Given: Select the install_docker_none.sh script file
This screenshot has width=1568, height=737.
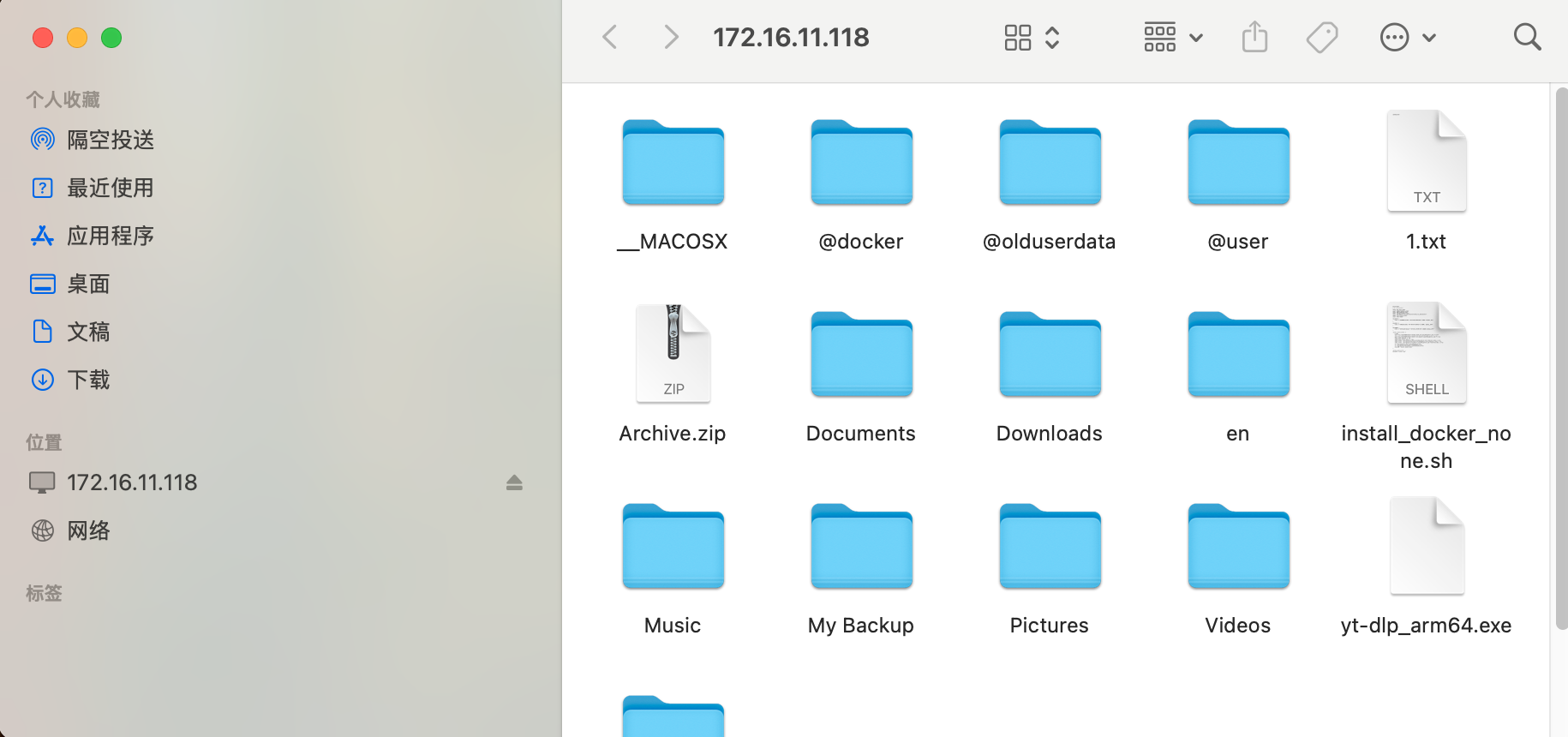Looking at the screenshot, I should click(1426, 354).
